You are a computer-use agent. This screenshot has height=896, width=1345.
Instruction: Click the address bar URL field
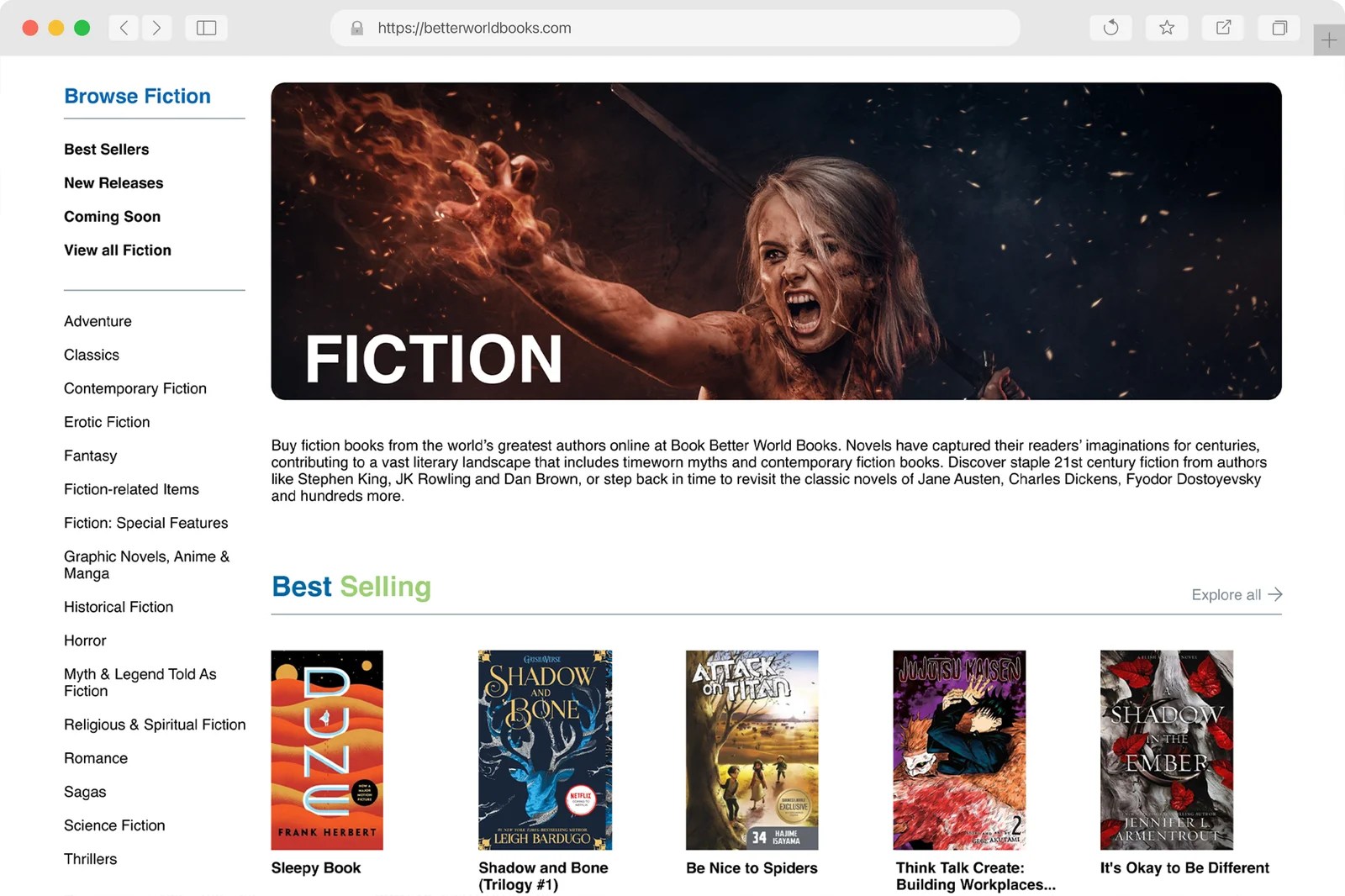[675, 28]
